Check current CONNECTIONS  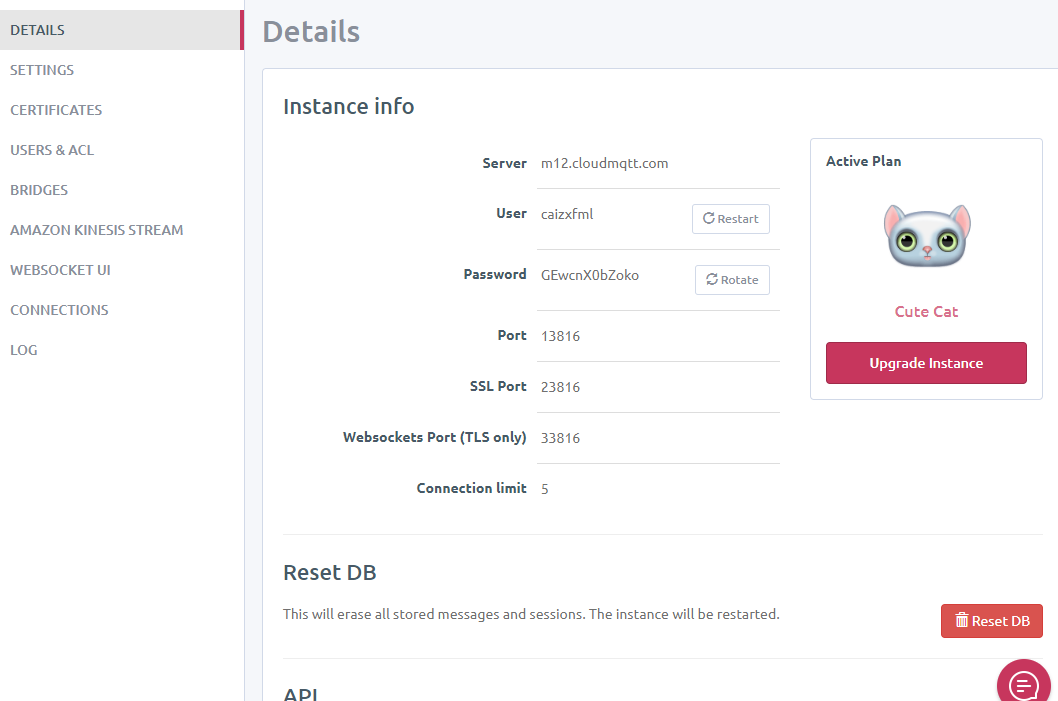59,309
